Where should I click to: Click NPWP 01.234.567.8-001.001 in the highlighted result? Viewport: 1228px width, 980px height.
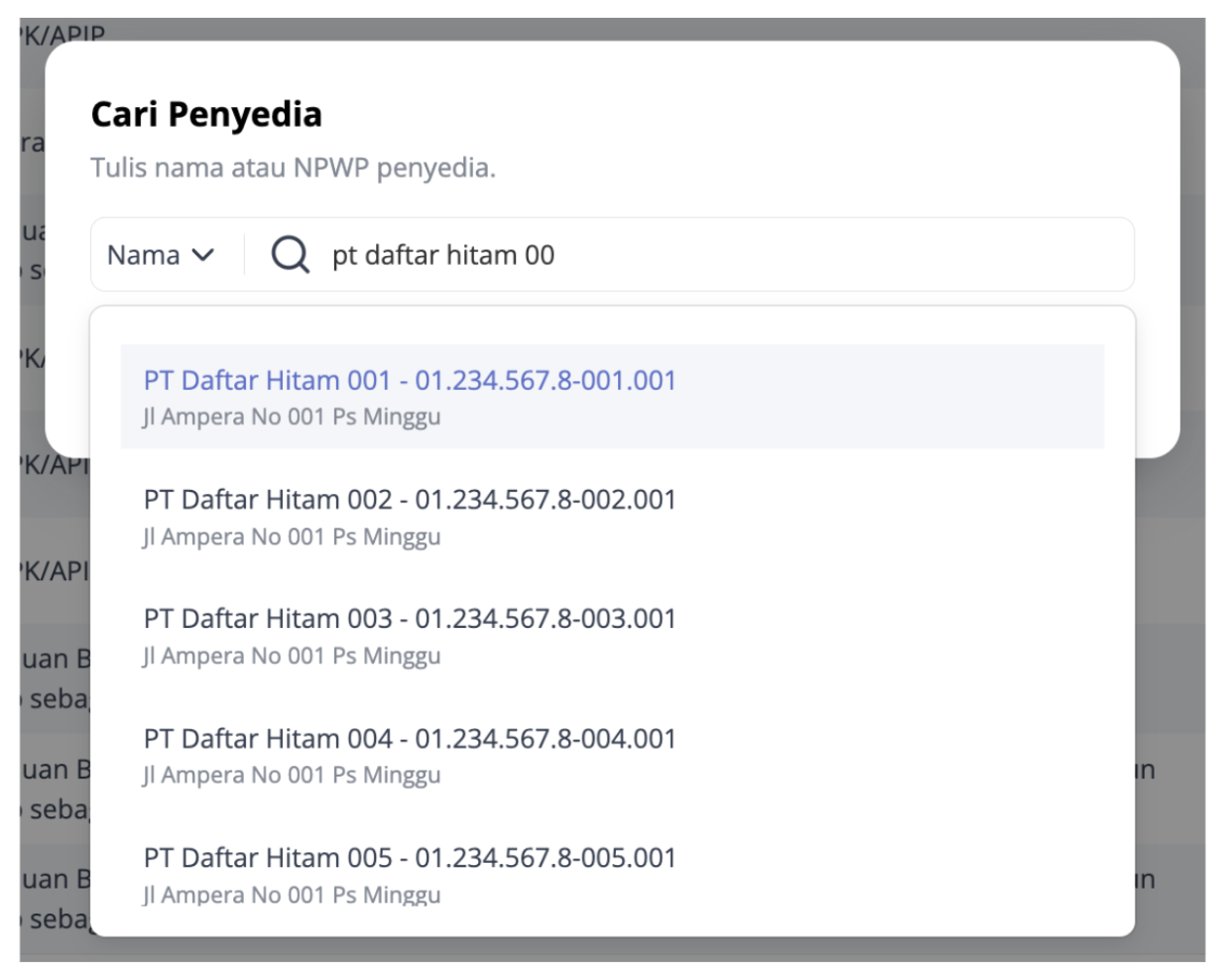(x=546, y=380)
